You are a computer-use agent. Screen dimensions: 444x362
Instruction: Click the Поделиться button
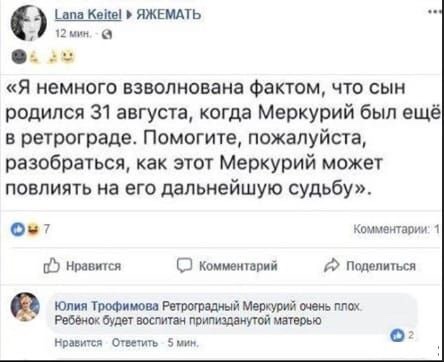pyautogui.click(x=370, y=266)
